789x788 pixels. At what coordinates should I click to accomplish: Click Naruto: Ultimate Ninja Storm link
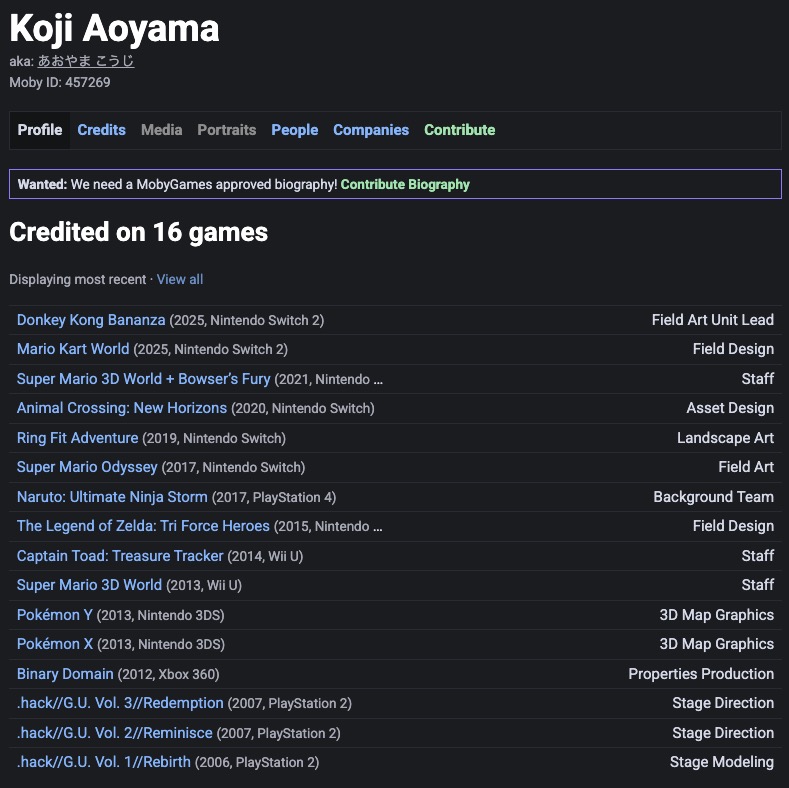click(112, 497)
